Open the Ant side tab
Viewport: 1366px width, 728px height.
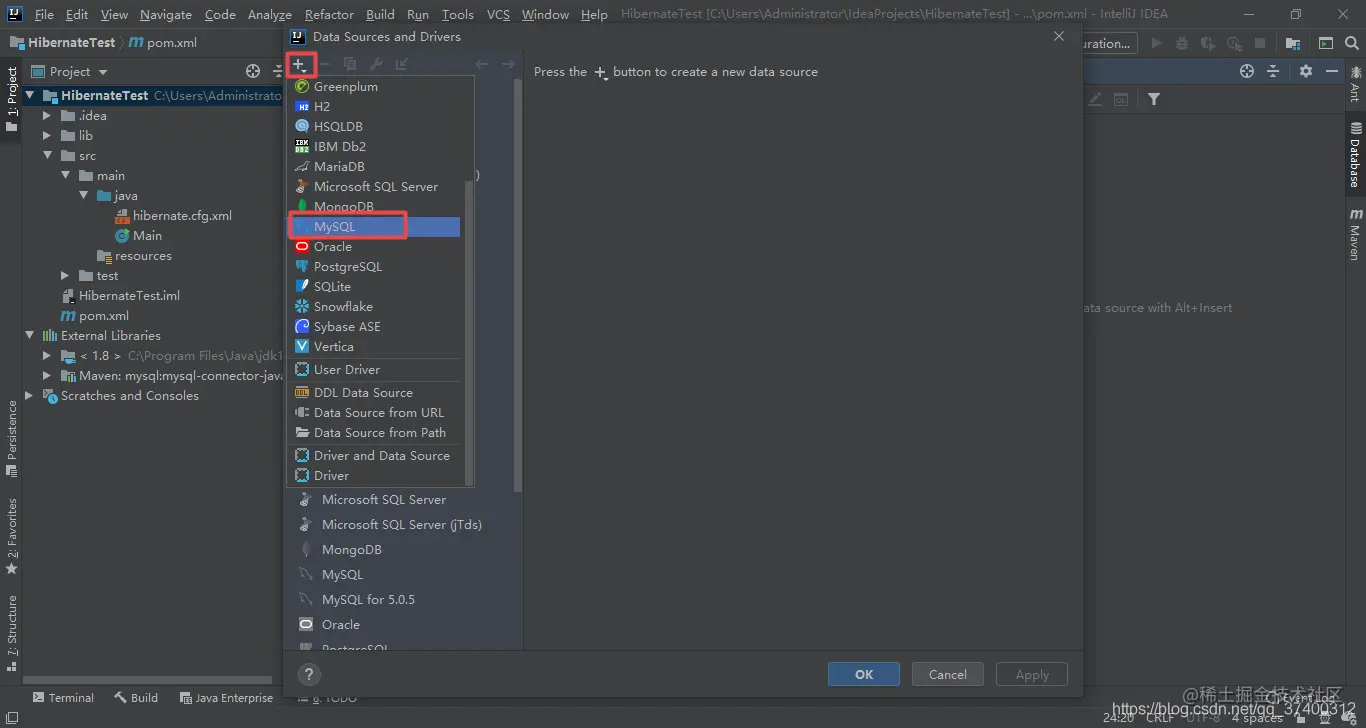(x=1355, y=84)
